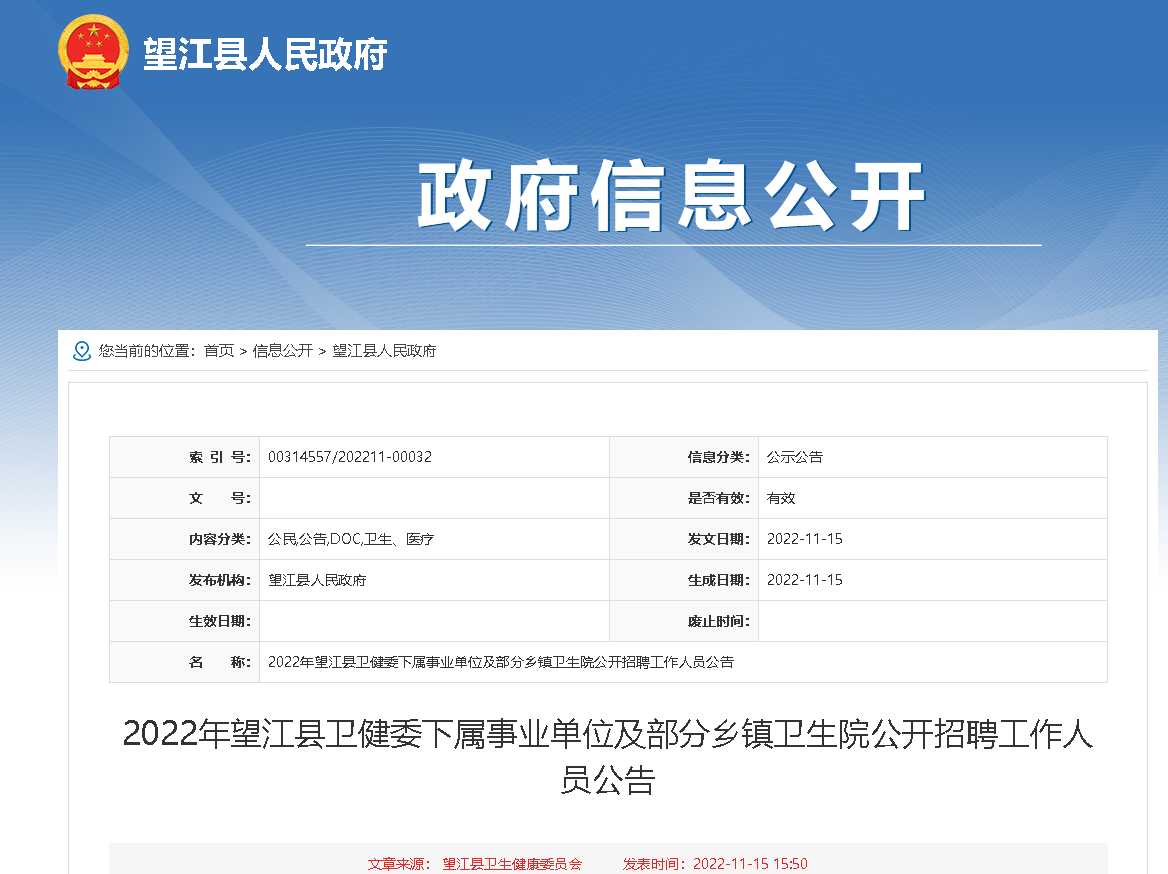Click the 有效 validity status value
1168x874 pixels.
781,498
